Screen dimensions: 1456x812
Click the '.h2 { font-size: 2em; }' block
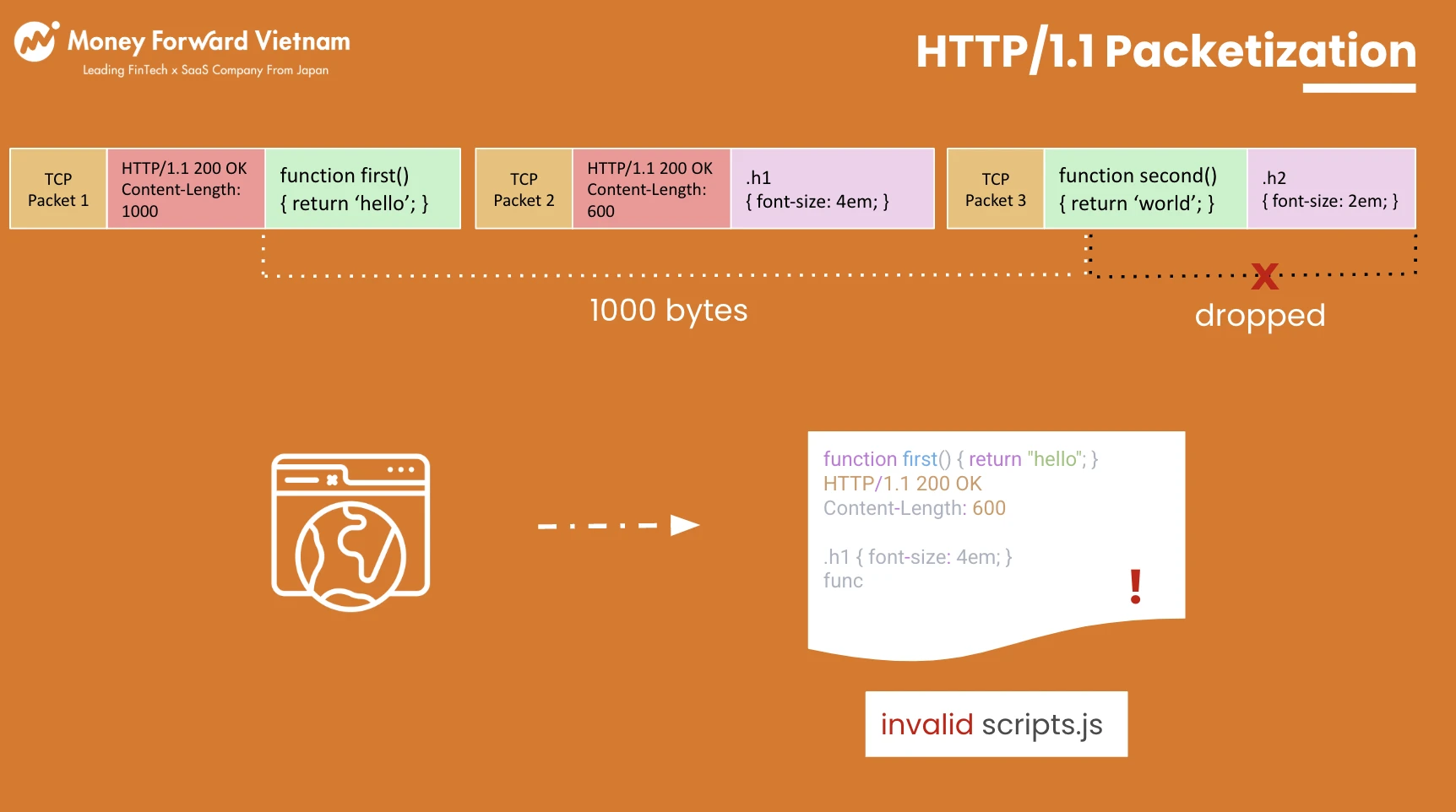[1332, 189]
